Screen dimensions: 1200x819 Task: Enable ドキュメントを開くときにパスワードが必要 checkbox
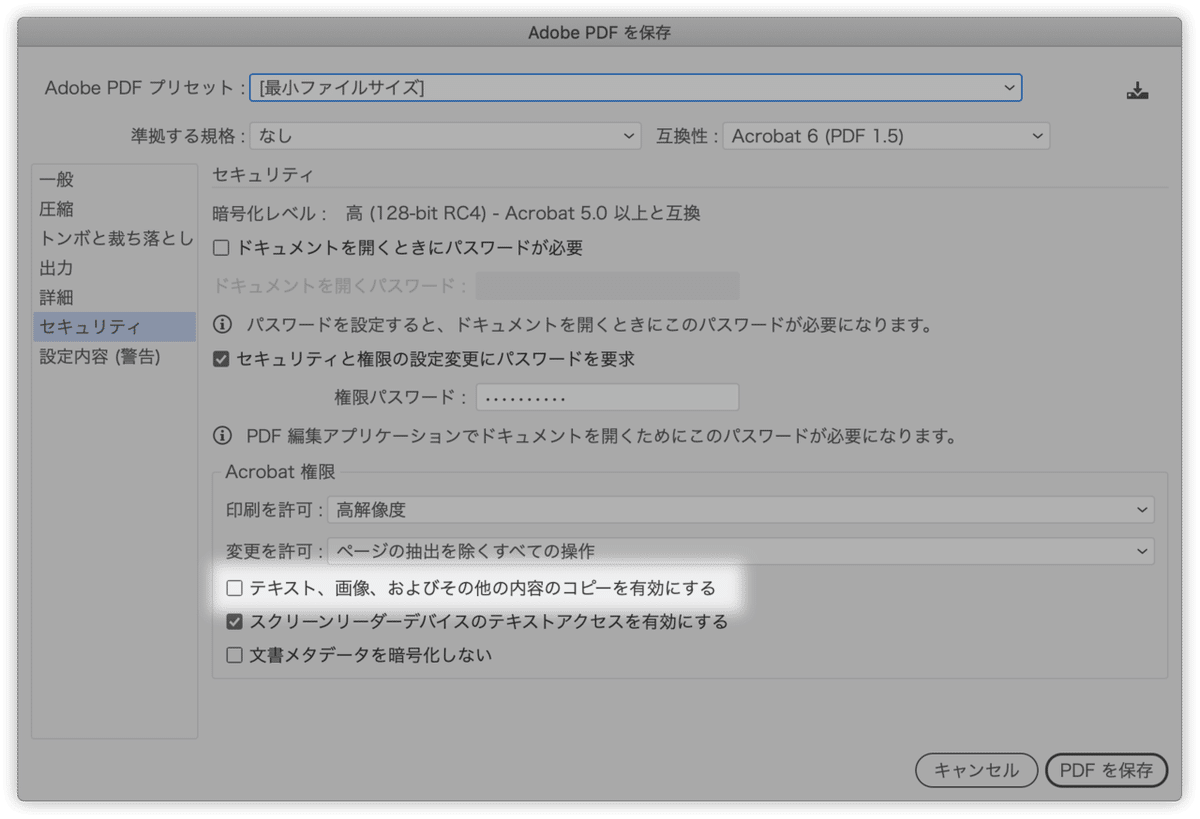coord(222,248)
